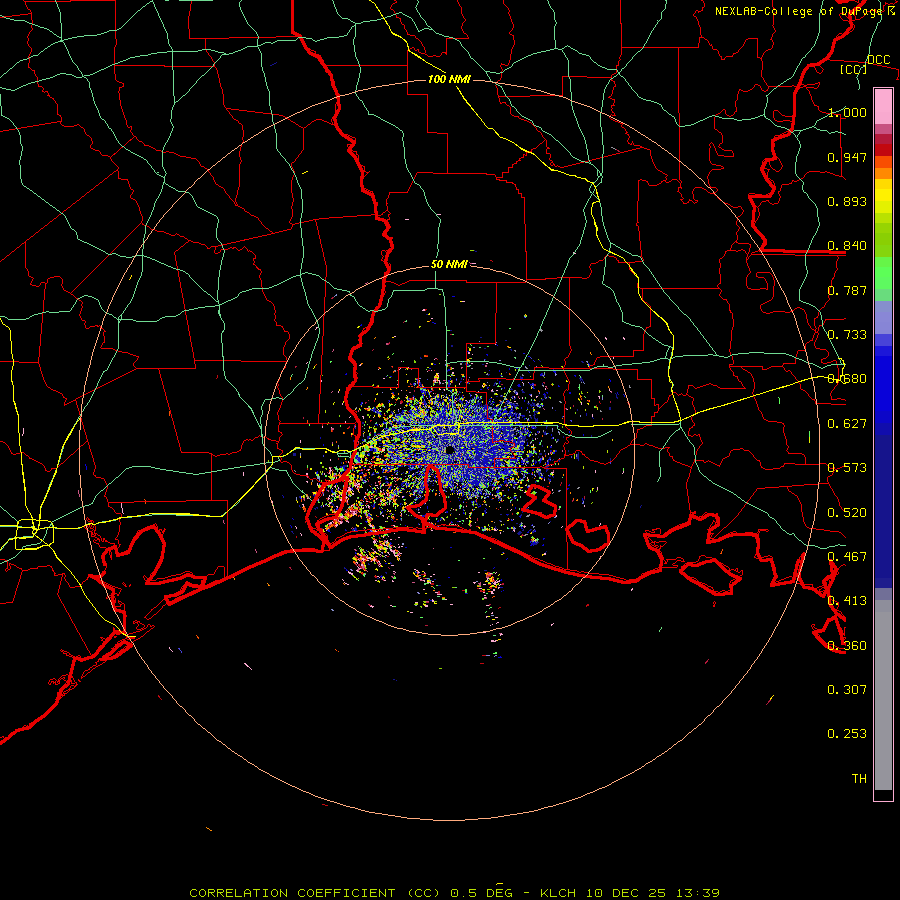Click the 0.520 legend value

847,513
